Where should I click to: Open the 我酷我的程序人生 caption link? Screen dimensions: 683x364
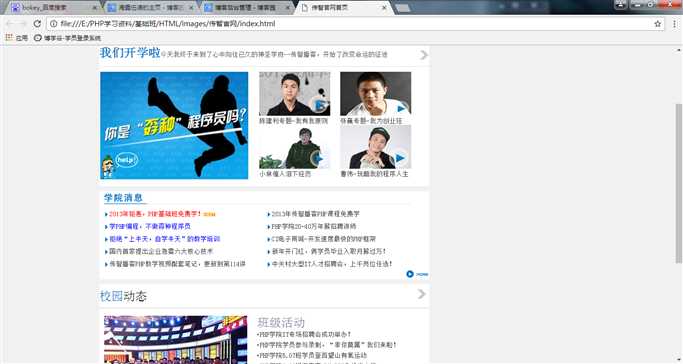(374, 174)
